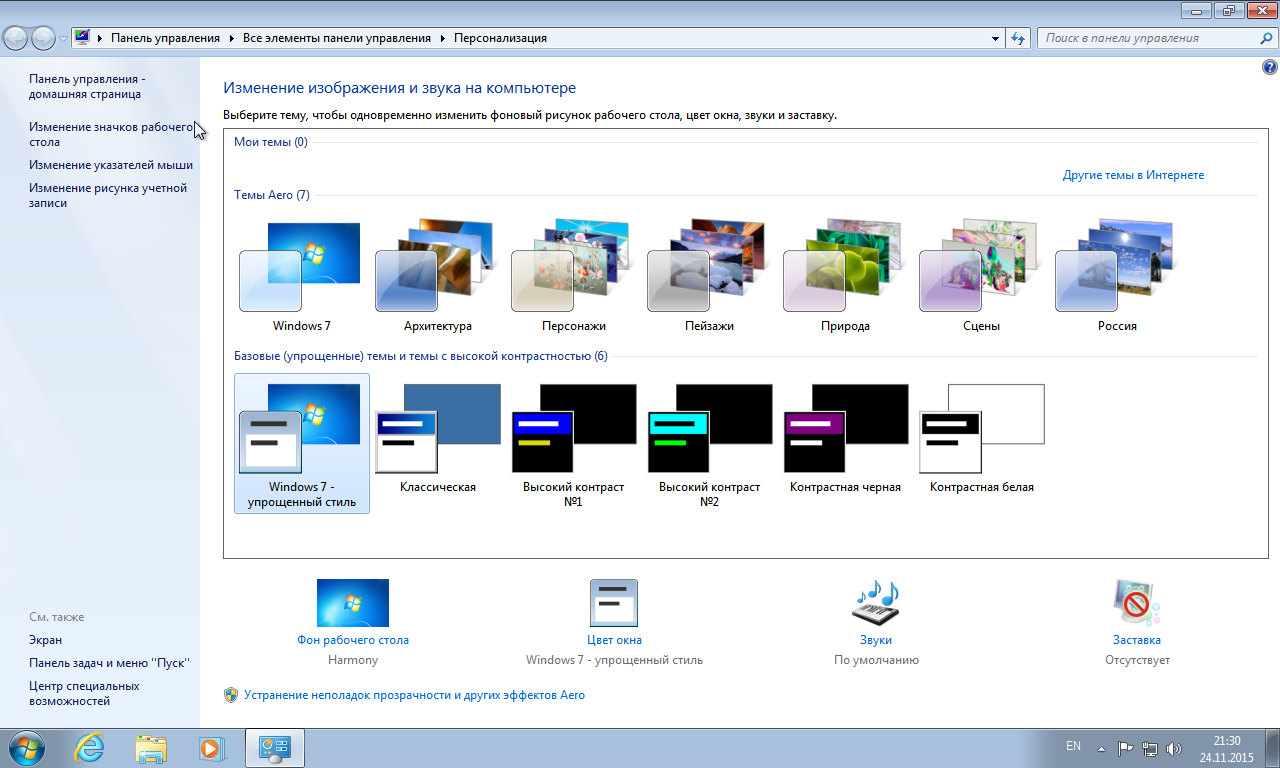Open the recent pages dropdown arrow
Screen dimensions: 1280x768
click(x=64, y=39)
